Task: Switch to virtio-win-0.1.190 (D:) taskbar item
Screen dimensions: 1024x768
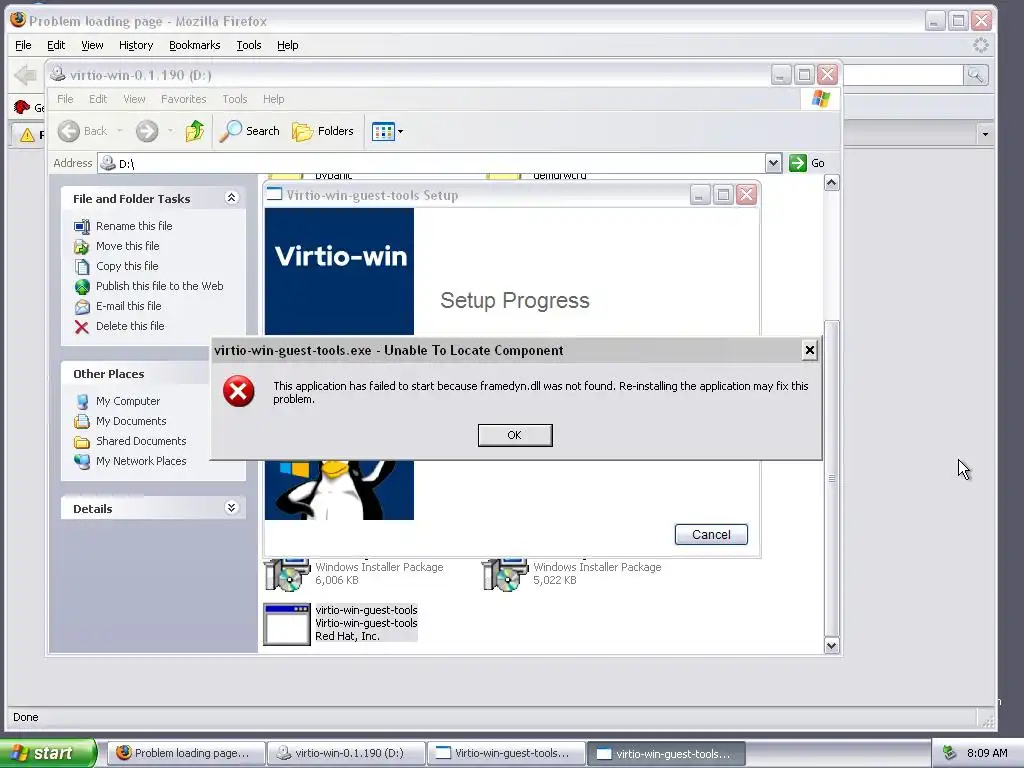Action: [x=346, y=753]
